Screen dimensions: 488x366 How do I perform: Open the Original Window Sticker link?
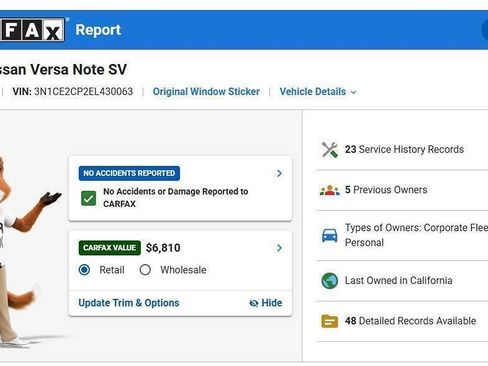click(x=206, y=92)
